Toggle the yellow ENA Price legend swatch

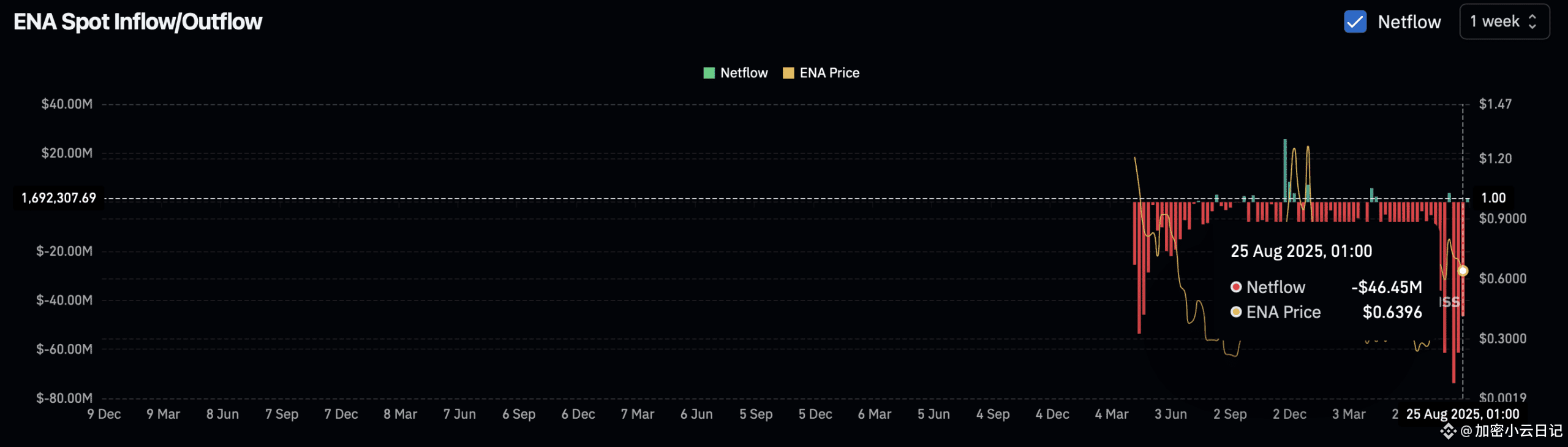tap(788, 73)
